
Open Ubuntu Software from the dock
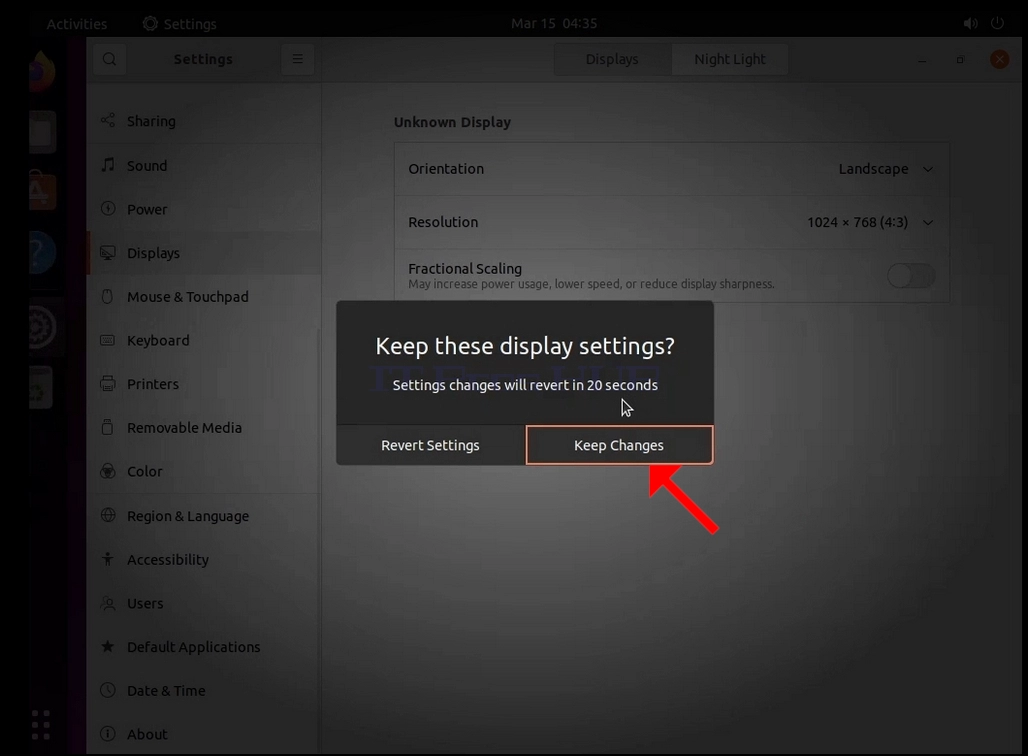click(x=42, y=190)
